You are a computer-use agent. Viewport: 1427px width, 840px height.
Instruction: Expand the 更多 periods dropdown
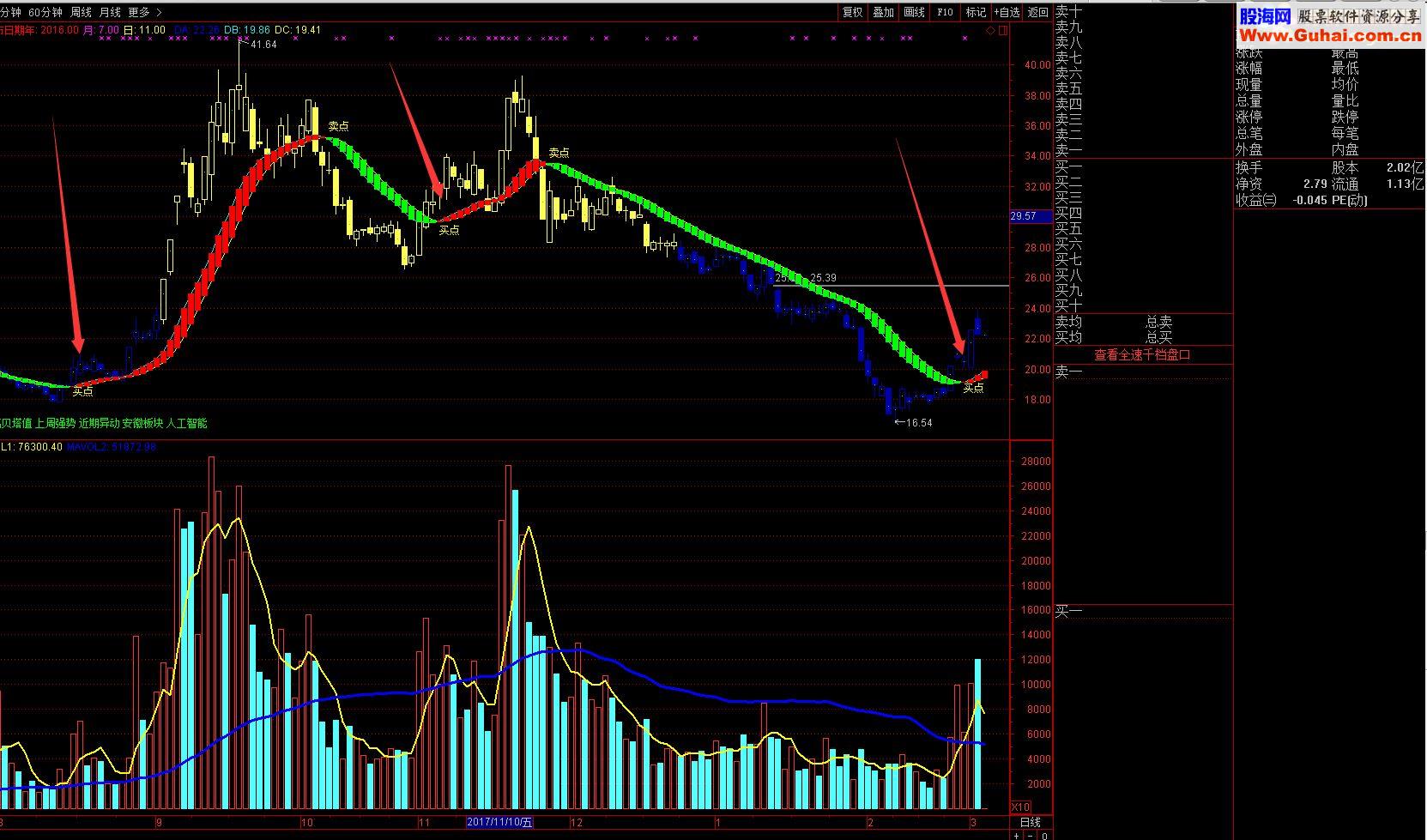[144, 12]
